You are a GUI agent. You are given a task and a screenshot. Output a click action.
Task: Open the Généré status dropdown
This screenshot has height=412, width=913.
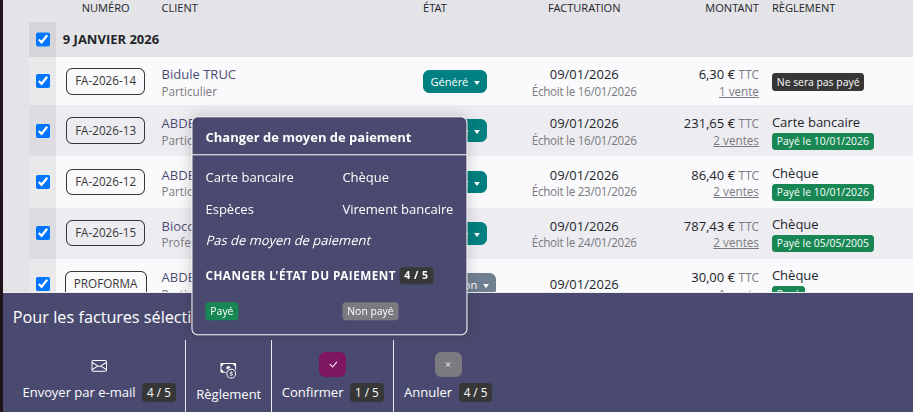pos(455,82)
